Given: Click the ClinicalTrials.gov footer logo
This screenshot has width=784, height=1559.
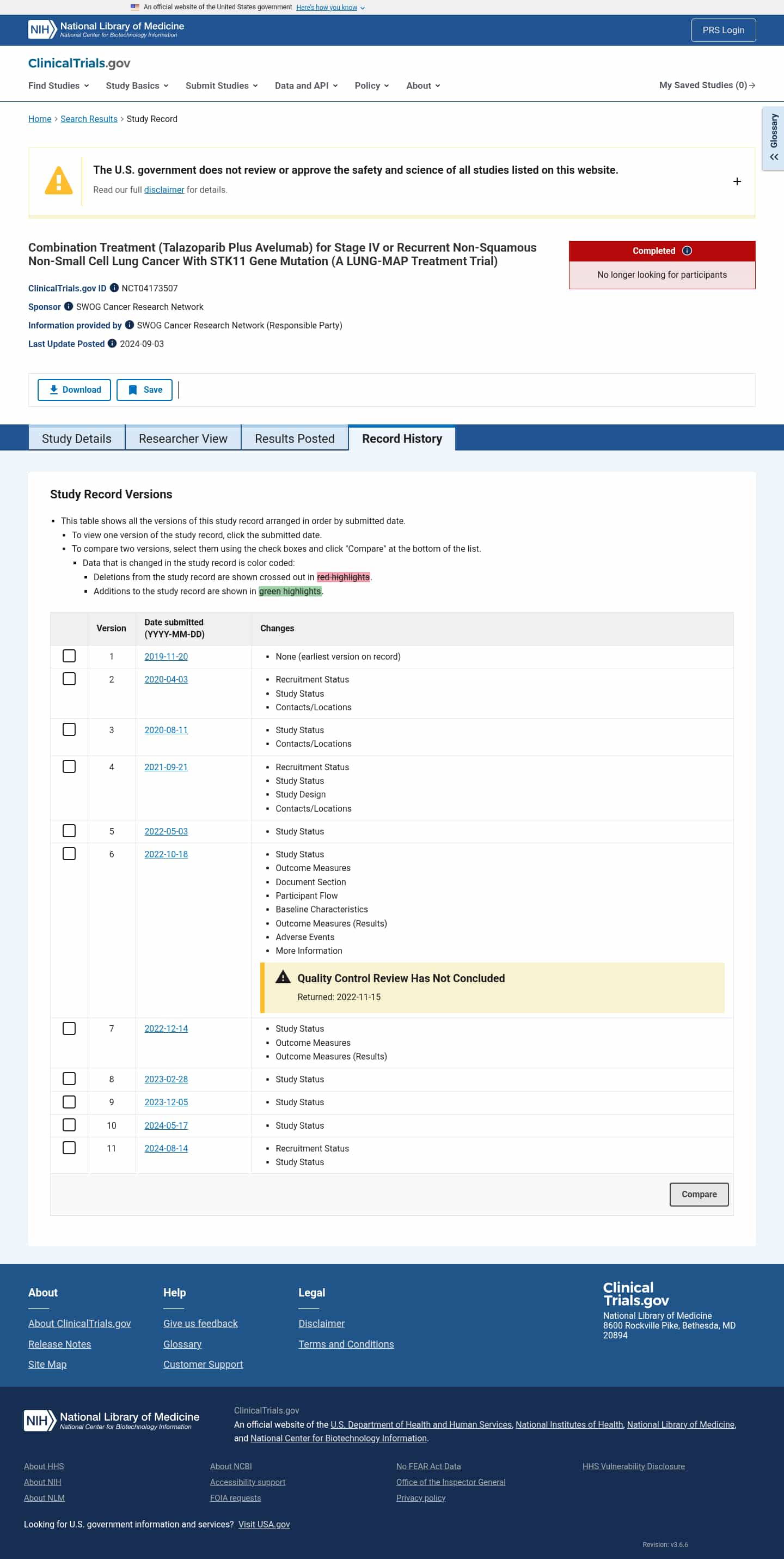Looking at the screenshot, I should (x=636, y=1294).
